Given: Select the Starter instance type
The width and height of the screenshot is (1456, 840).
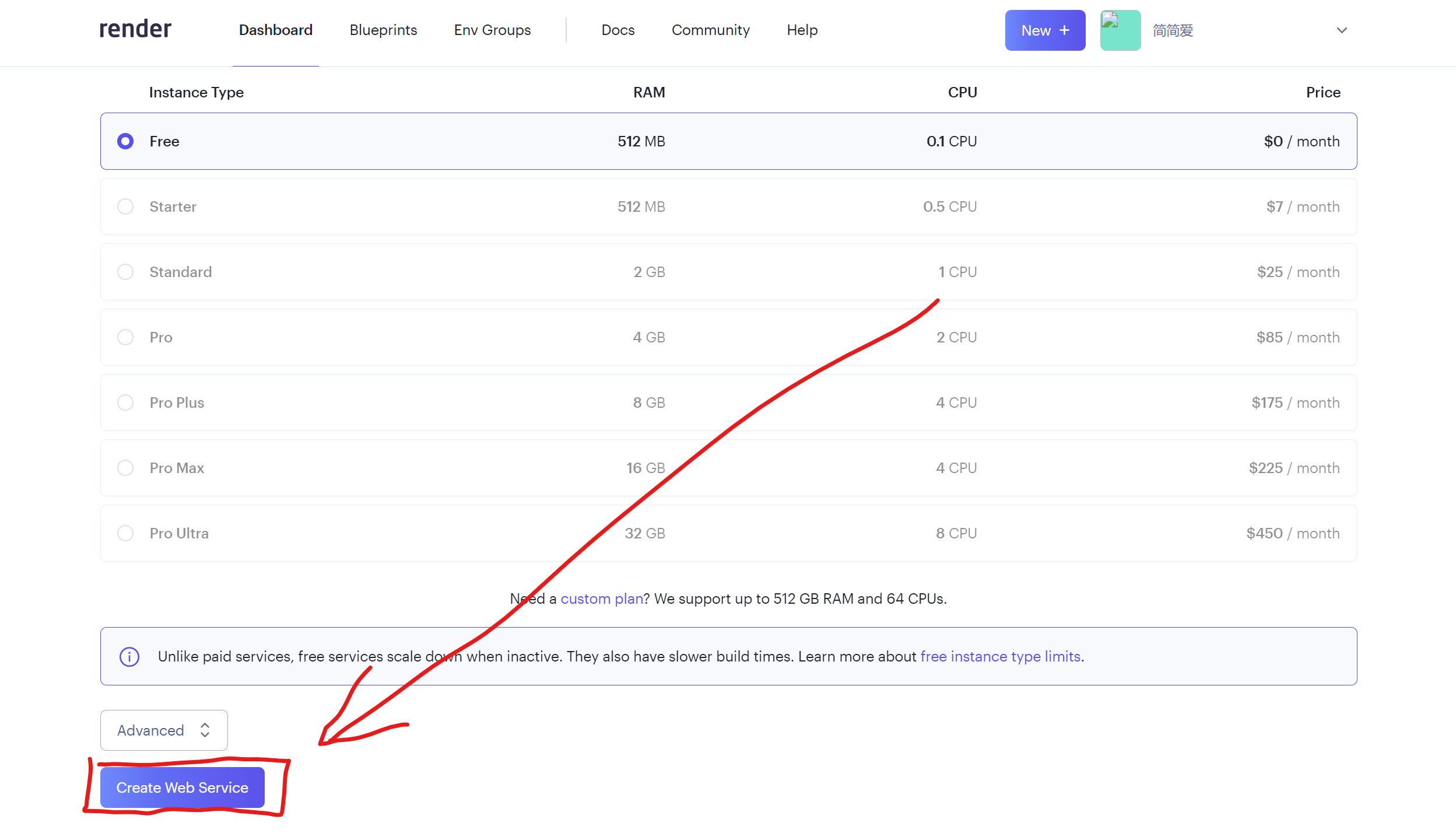Looking at the screenshot, I should click(125, 206).
